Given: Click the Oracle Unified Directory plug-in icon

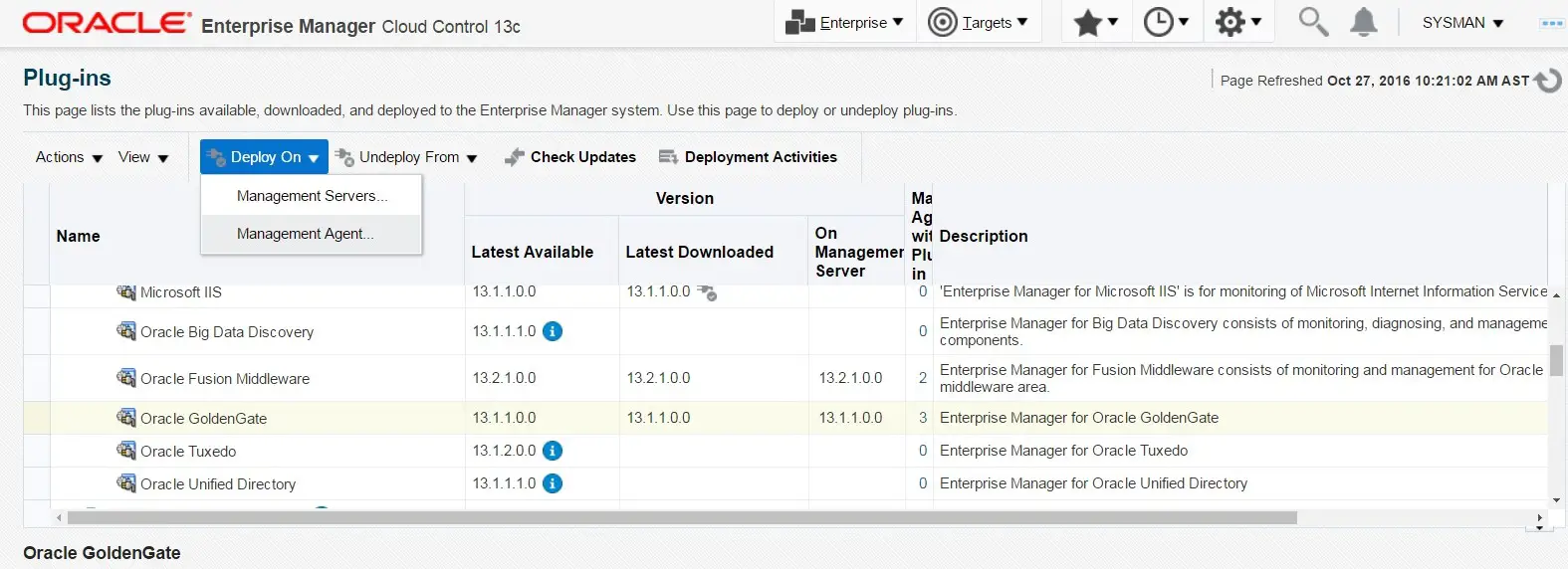Looking at the screenshot, I should 126,483.
